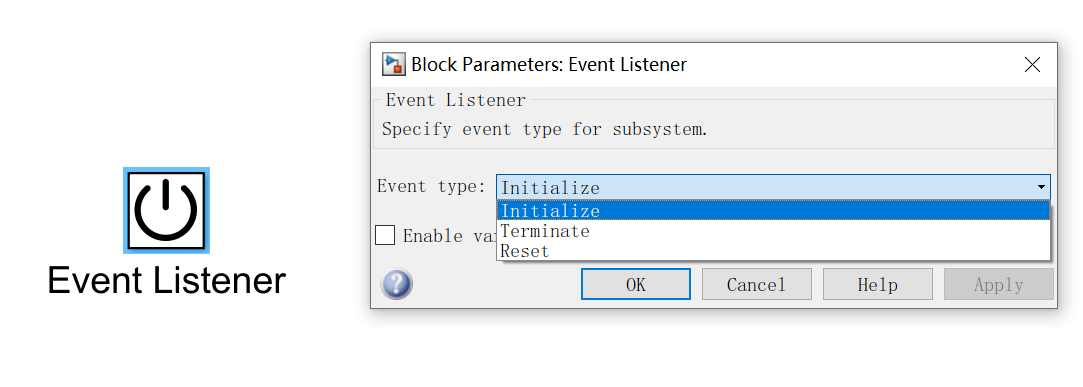Toggle the Enable variant checkbox
The width and height of the screenshot is (1083, 387).
pyautogui.click(x=385, y=235)
